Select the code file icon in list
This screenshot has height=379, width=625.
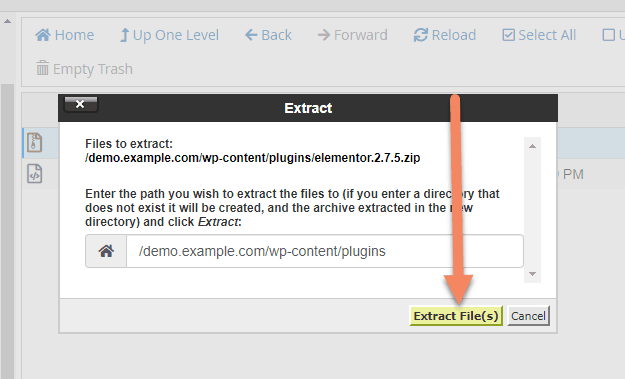[34, 174]
